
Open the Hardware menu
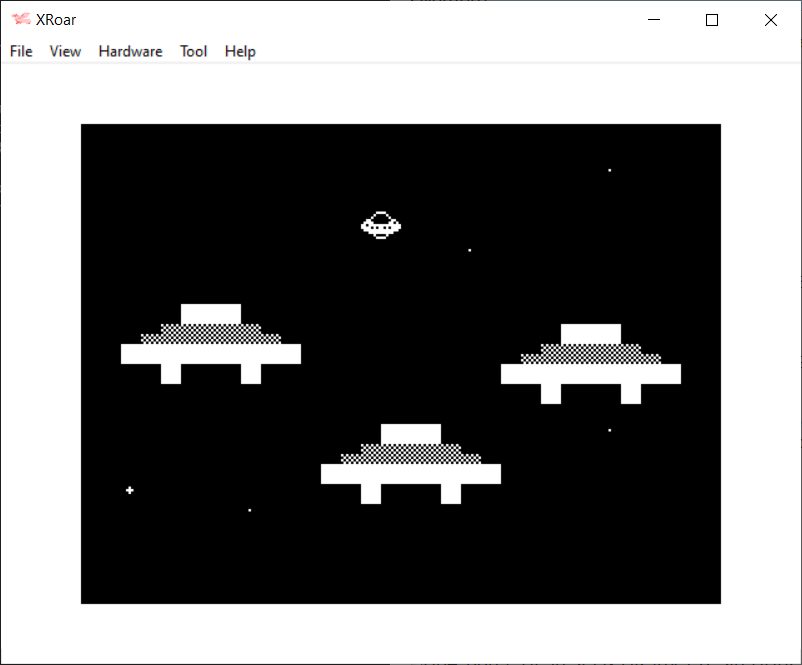[x=130, y=51]
